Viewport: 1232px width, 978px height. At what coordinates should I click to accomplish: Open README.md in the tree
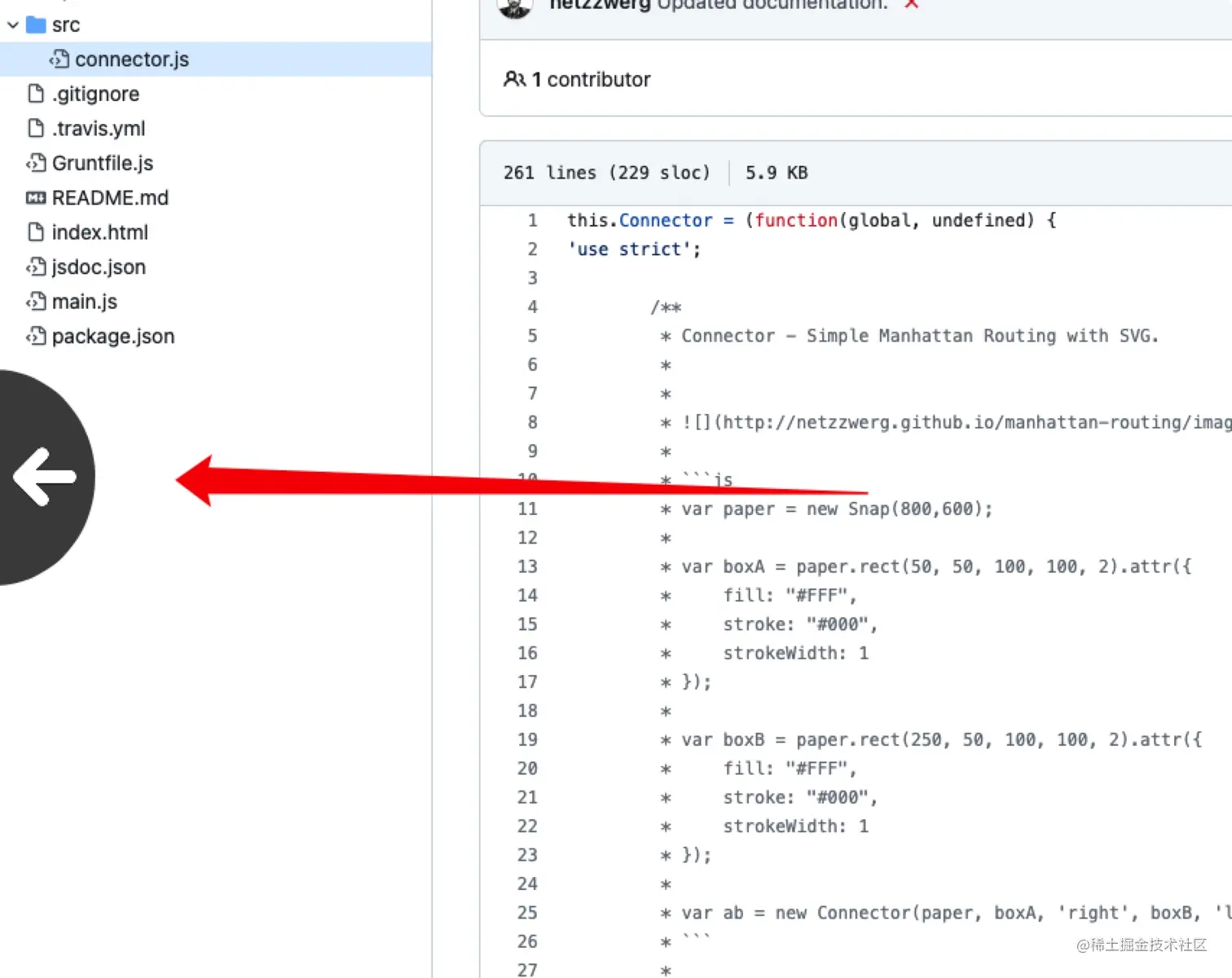click(x=110, y=198)
